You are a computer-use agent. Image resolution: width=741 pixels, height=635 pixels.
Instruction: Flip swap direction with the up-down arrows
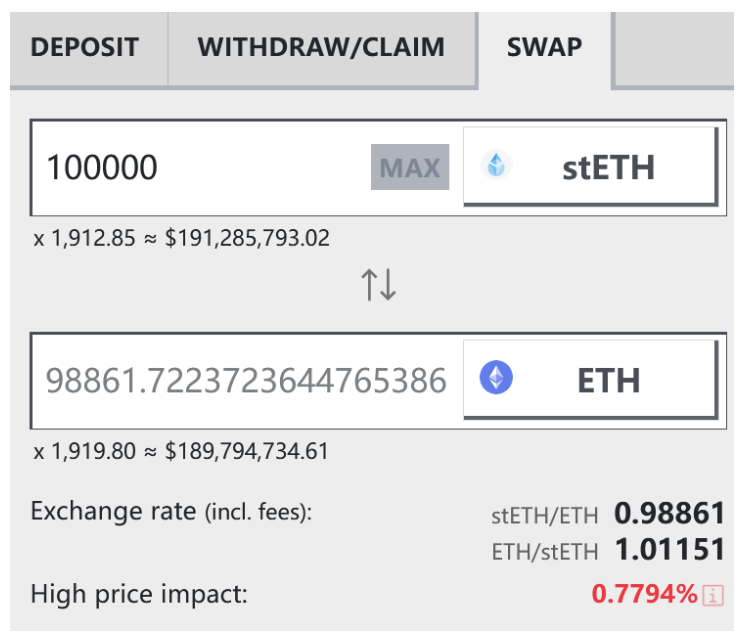379,284
